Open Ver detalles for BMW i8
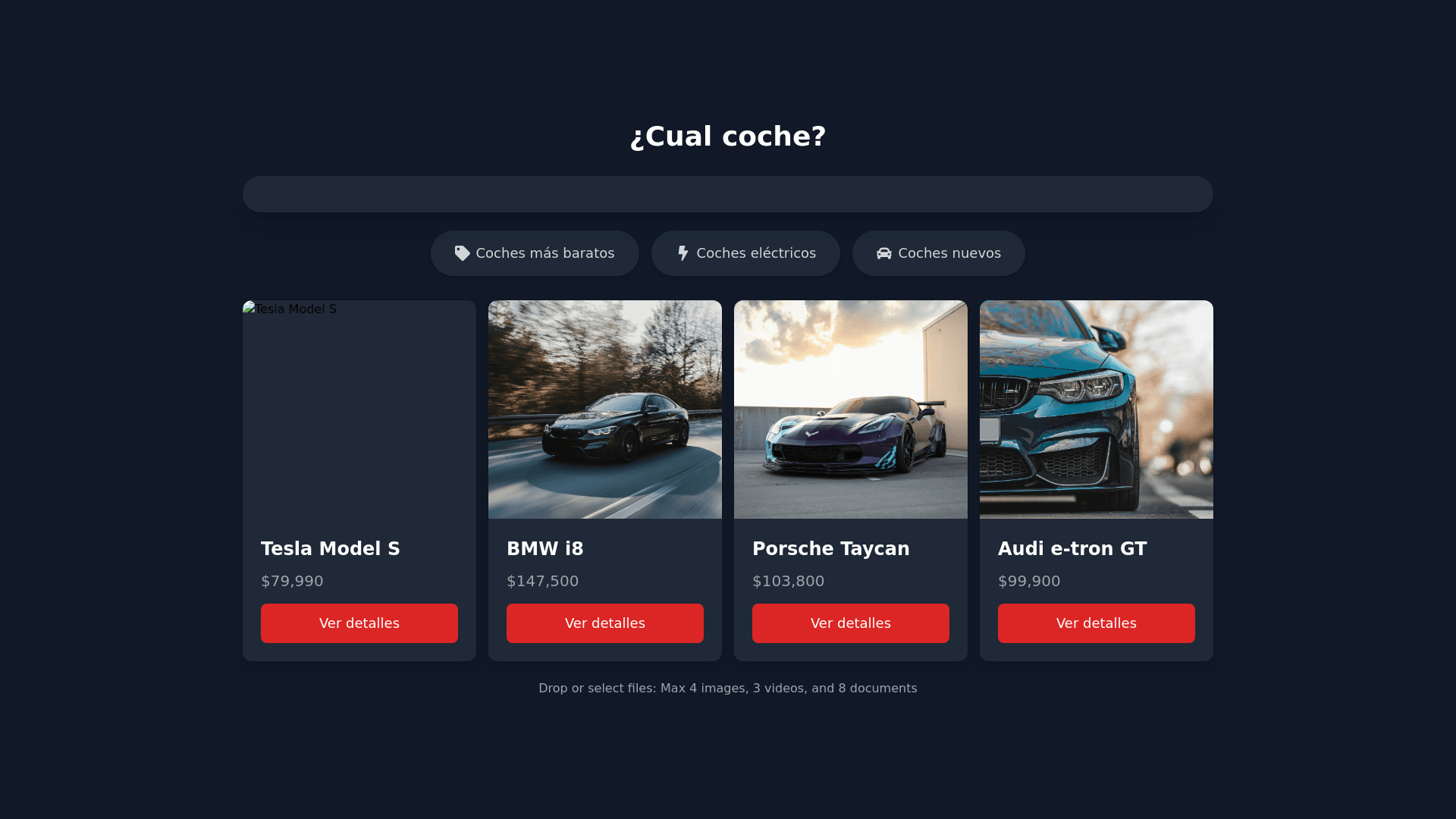Viewport: 1456px width, 819px height. (605, 623)
